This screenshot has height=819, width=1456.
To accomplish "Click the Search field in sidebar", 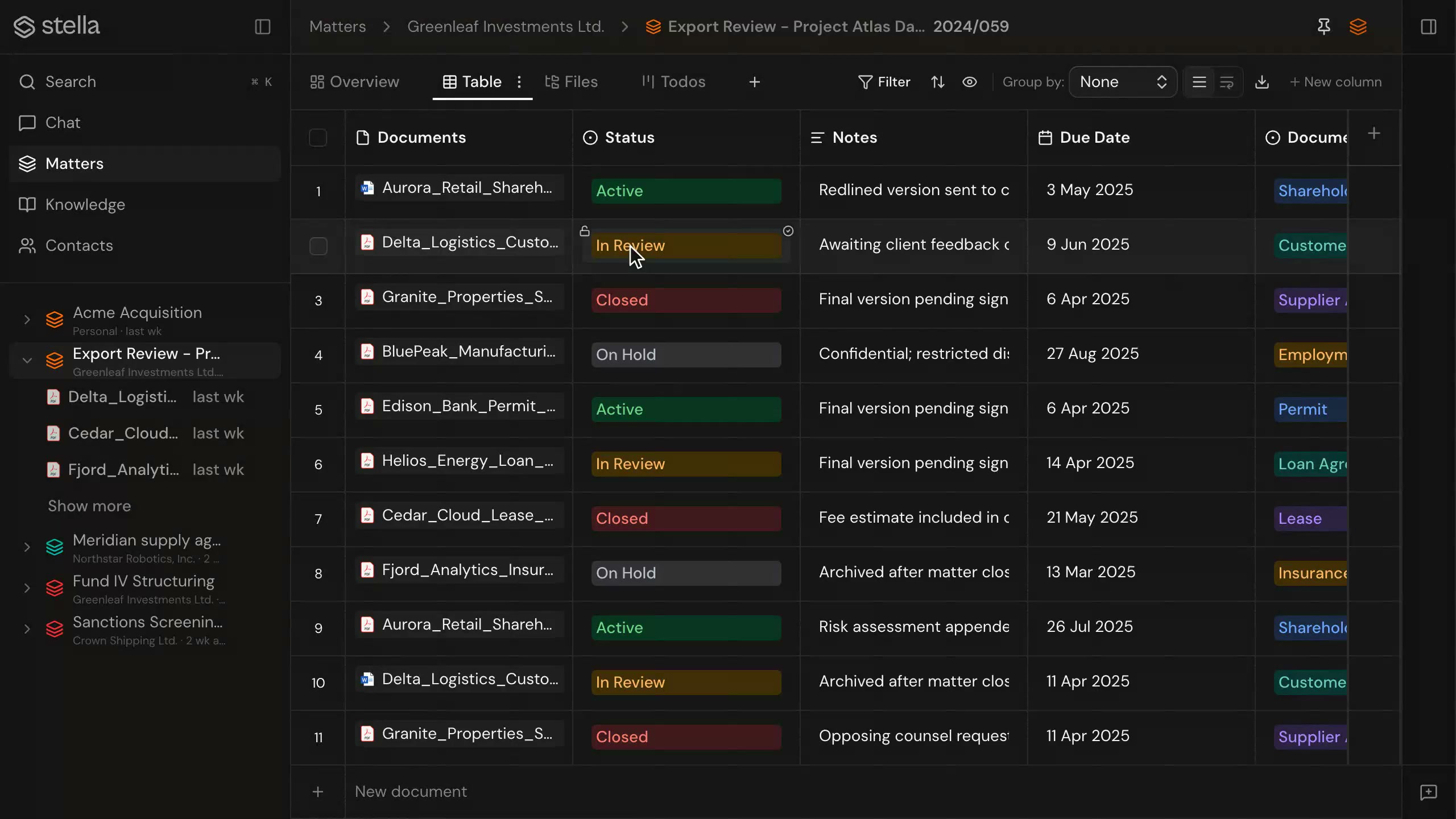I will [x=145, y=82].
